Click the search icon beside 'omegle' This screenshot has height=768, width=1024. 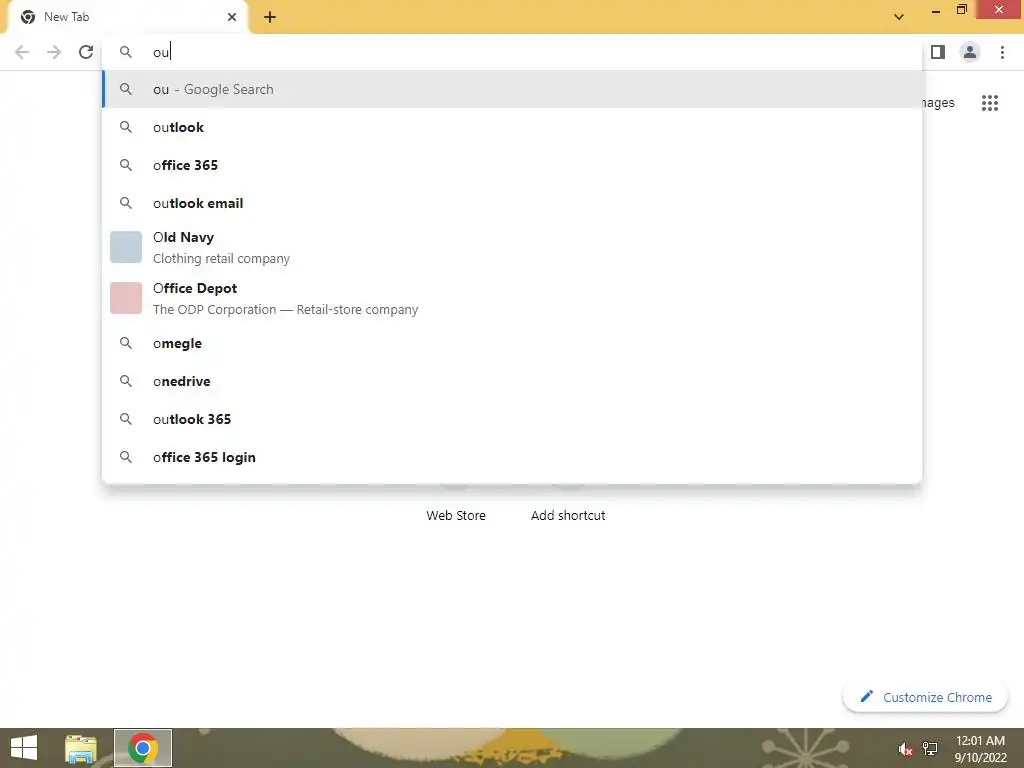pos(126,344)
